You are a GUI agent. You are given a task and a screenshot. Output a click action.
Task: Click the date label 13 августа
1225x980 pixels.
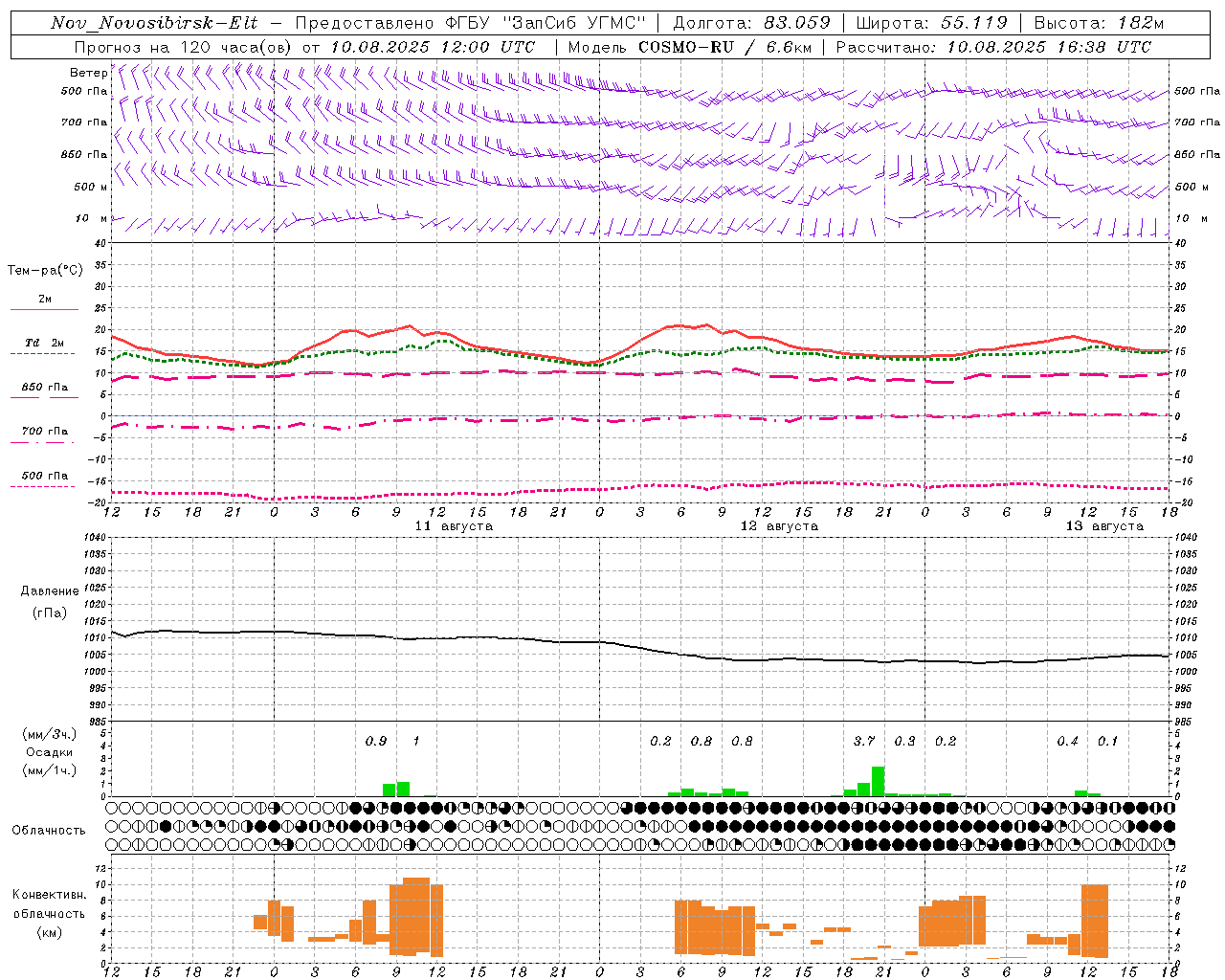pyautogui.click(x=1104, y=526)
